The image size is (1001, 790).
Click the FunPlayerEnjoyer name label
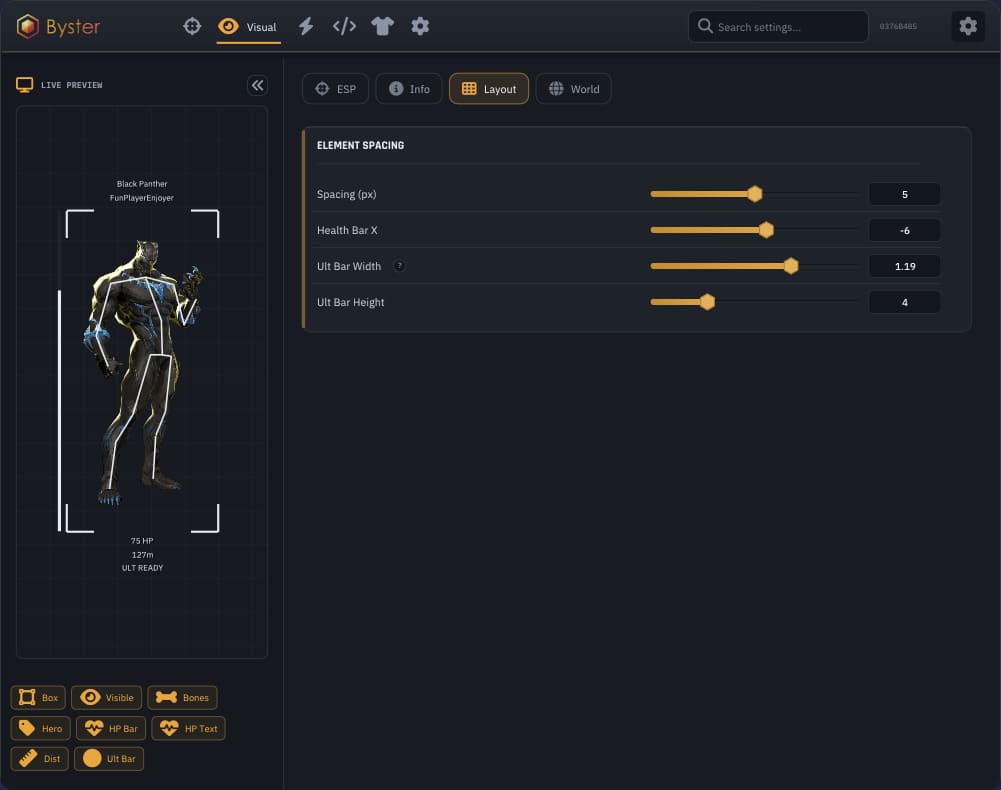tap(142, 198)
